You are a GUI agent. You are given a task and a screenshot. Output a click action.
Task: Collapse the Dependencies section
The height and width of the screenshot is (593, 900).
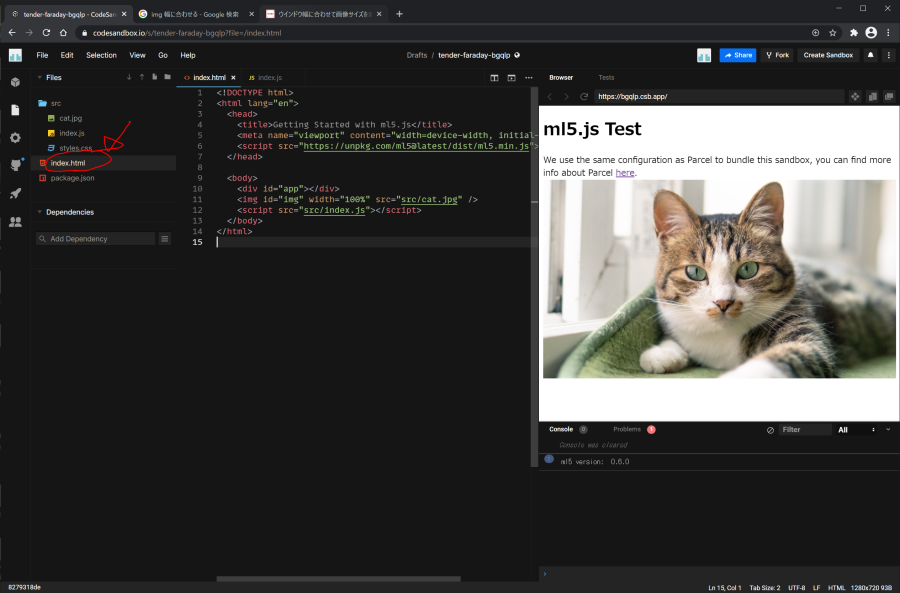(40, 212)
